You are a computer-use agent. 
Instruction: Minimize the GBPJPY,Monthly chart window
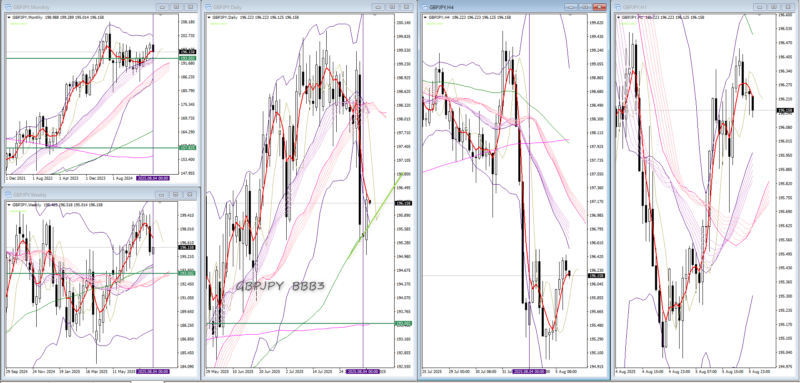[x=162, y=7]
